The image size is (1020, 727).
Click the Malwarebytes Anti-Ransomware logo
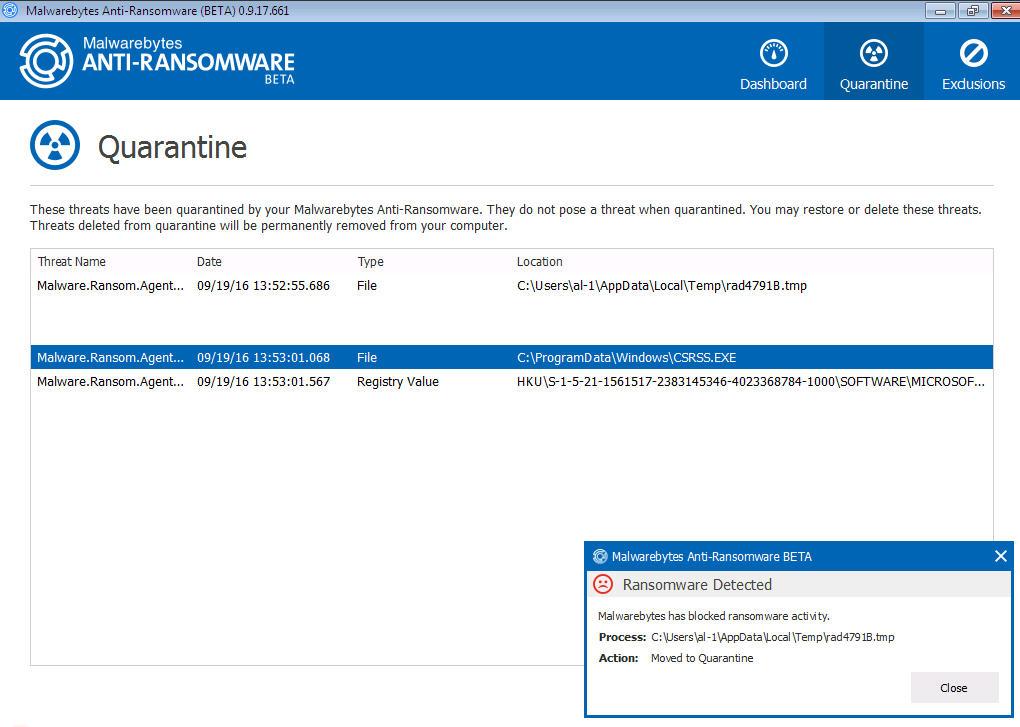pyautogui.click(x=157, y=61)
